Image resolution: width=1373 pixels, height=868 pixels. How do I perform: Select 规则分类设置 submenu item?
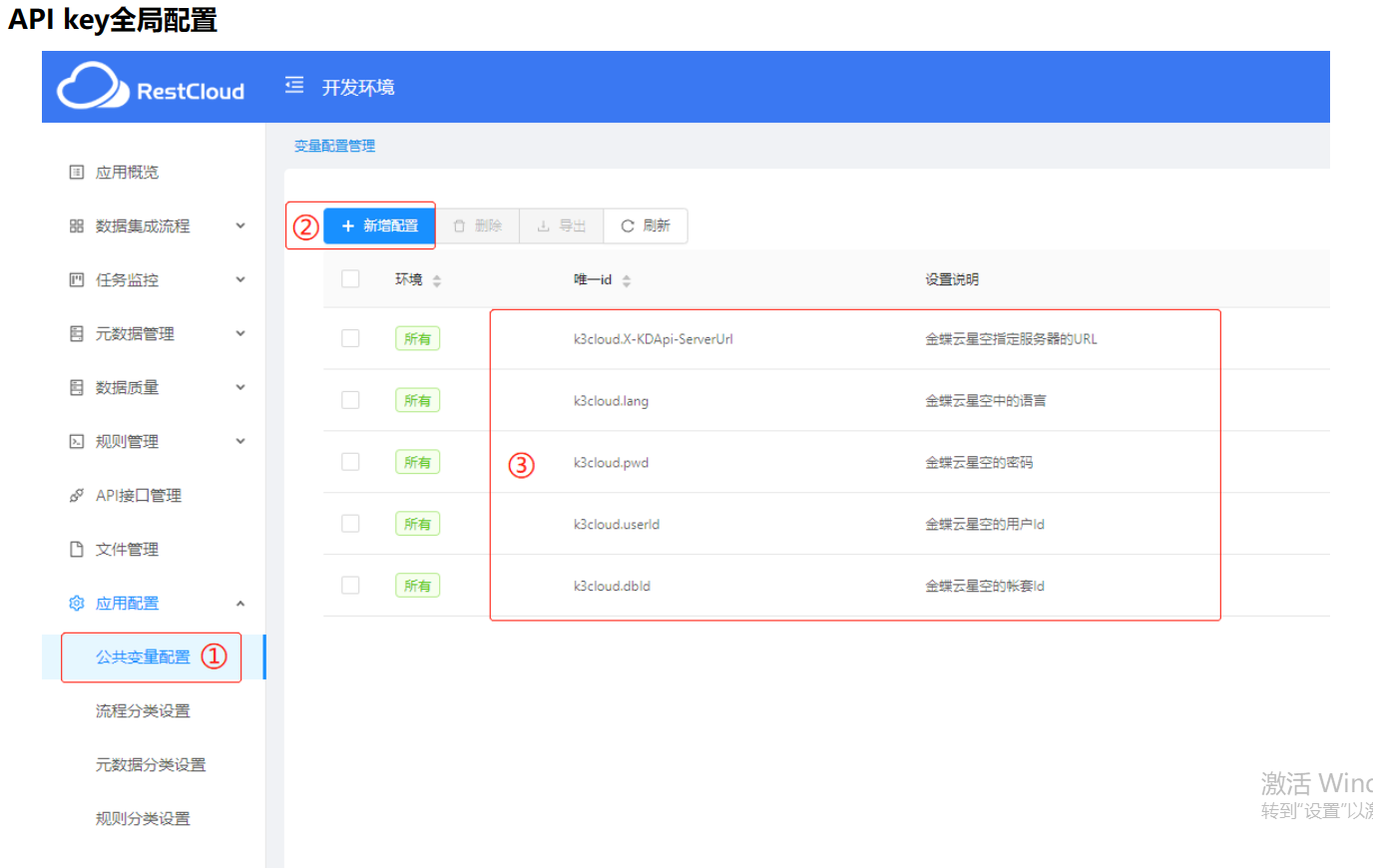[x=143, y=819]
